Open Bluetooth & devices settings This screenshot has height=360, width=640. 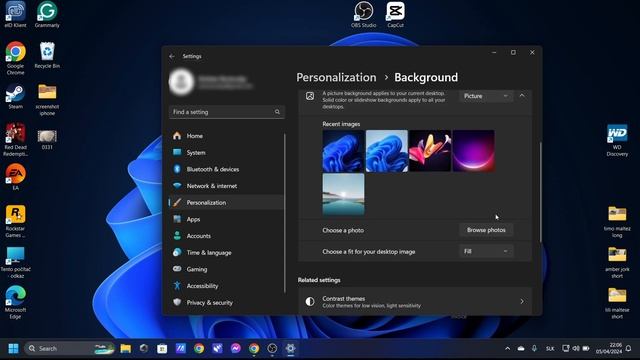click(x=227, y=169)
